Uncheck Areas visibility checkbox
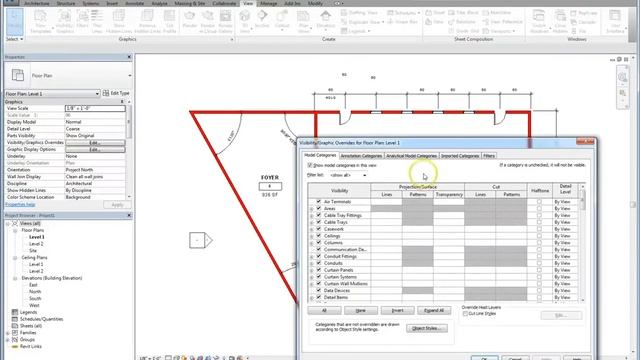The image size is (640, 360). tap(318, 209)
